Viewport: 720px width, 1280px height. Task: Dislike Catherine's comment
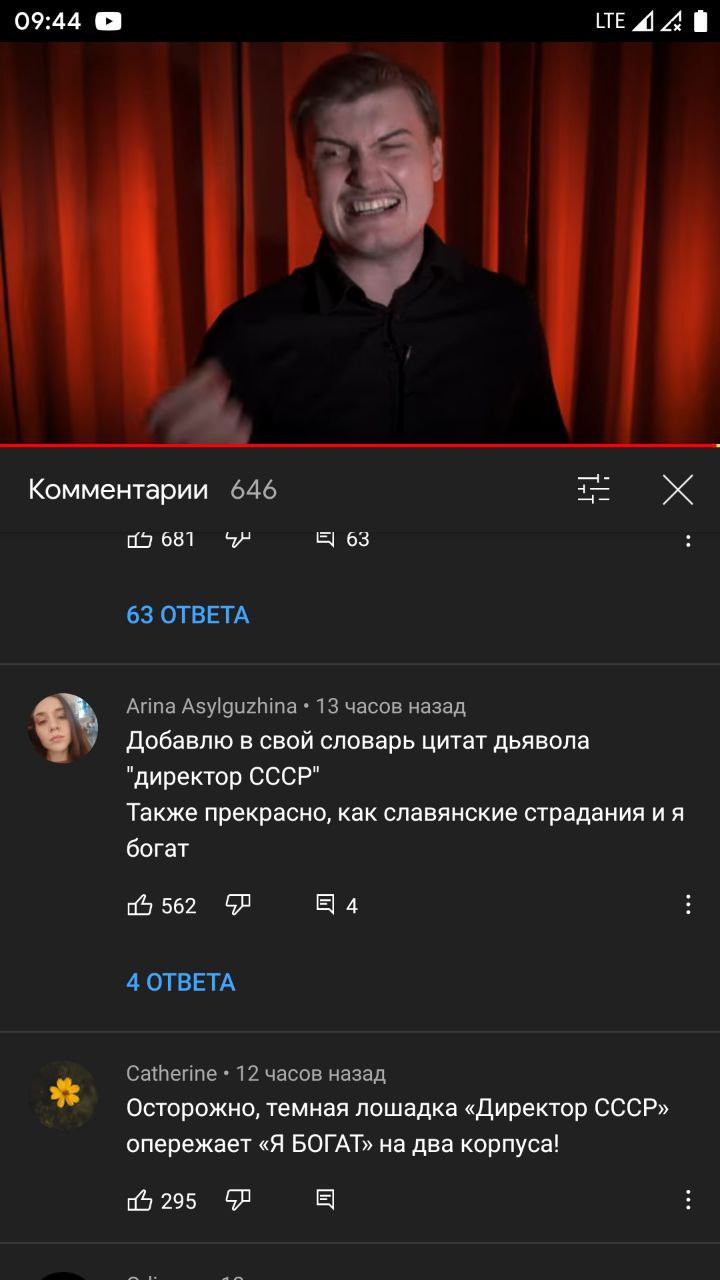[x=238, y=1200]
